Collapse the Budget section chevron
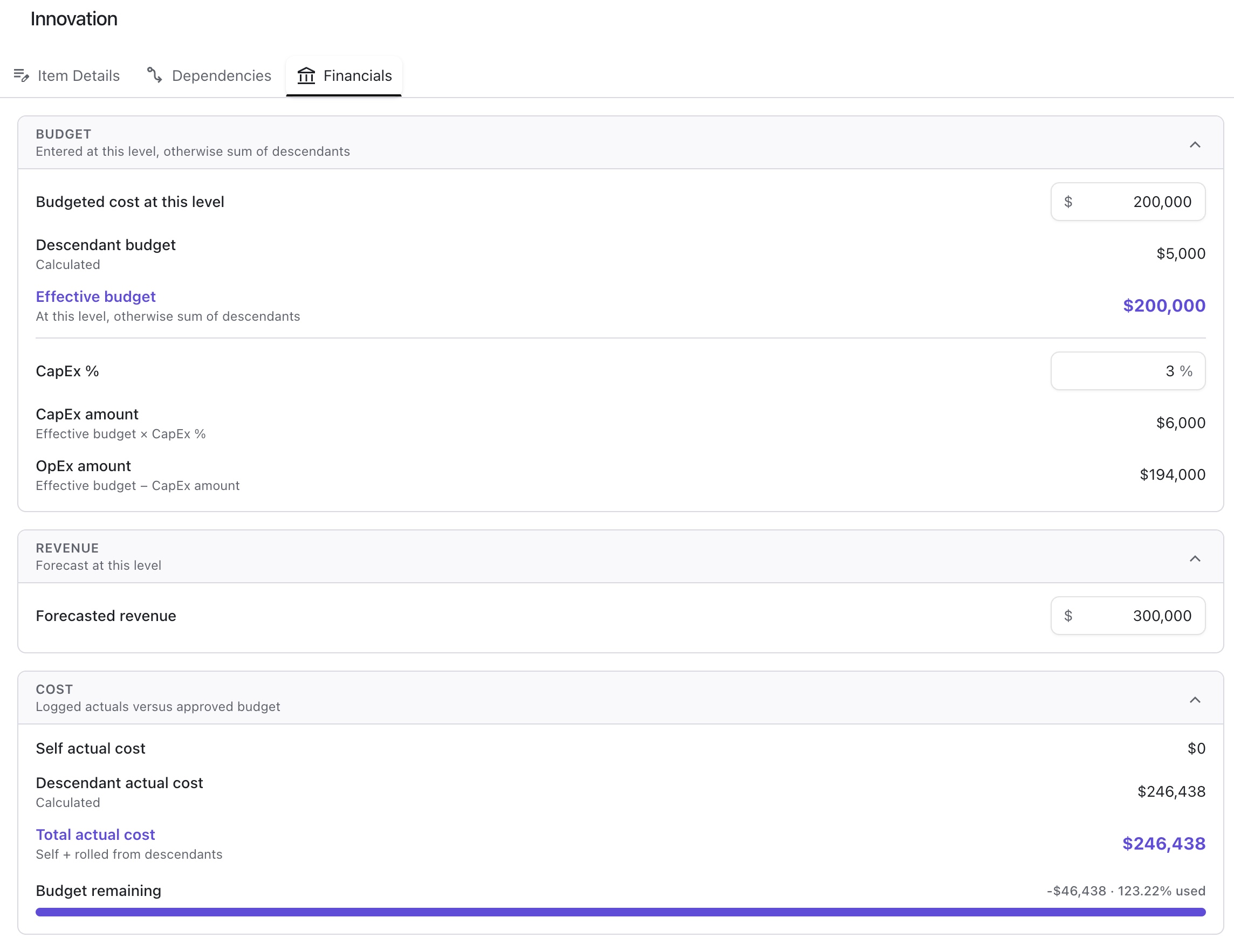 (1195, 144)
